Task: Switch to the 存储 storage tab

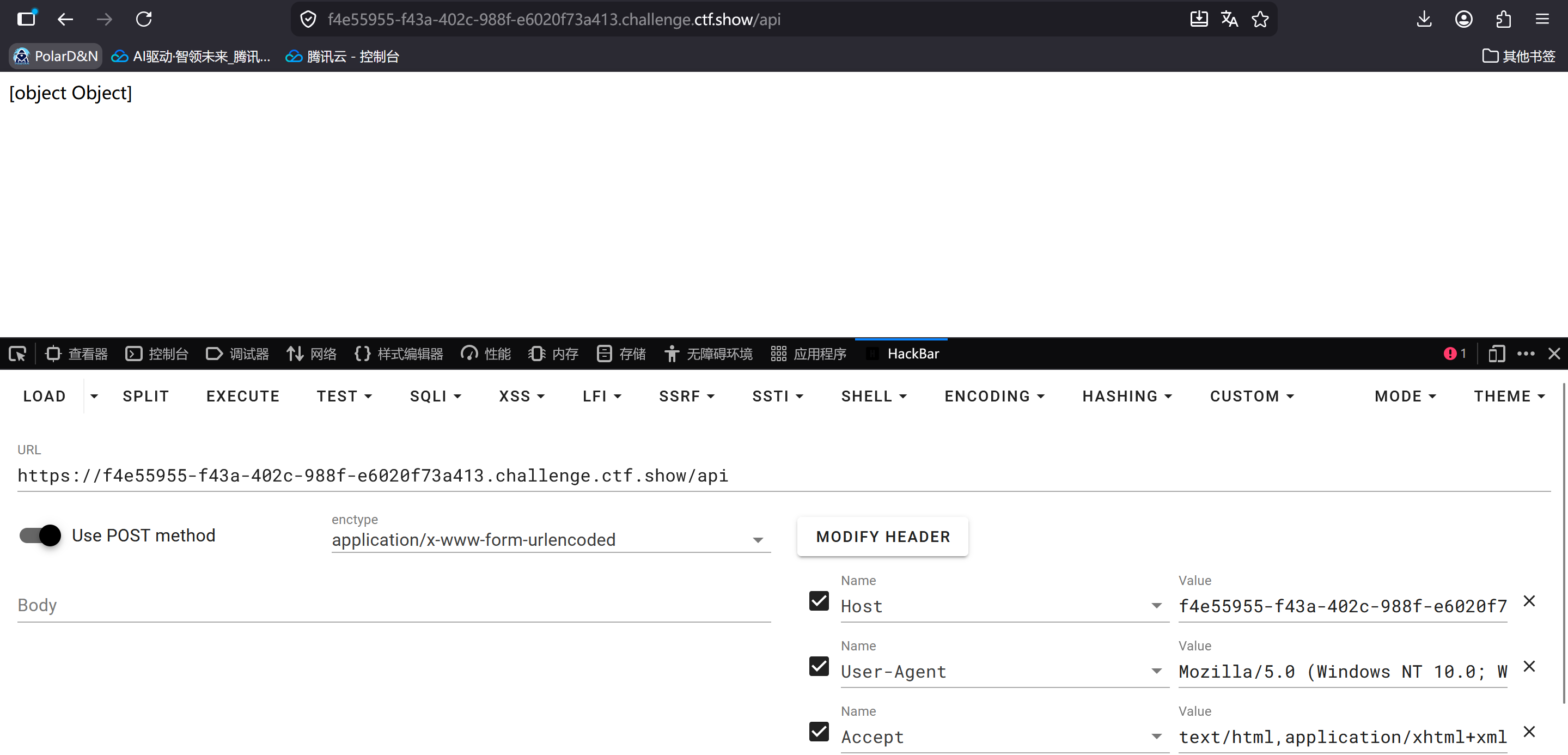Action: 621,354
